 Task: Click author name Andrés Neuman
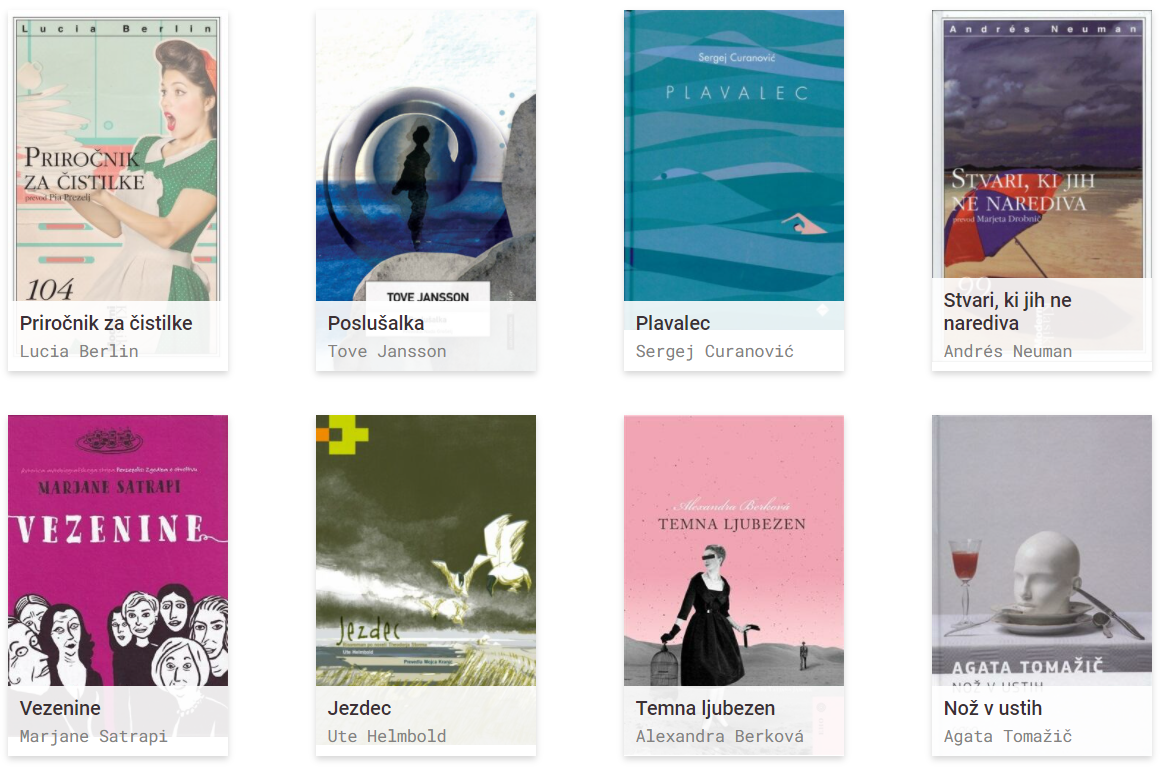1008,351
